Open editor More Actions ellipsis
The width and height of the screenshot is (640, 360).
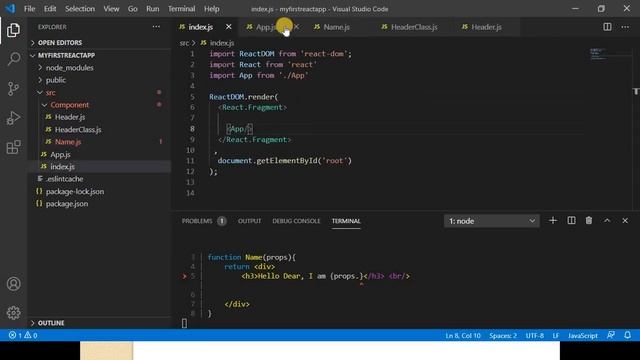coord(625,27)
